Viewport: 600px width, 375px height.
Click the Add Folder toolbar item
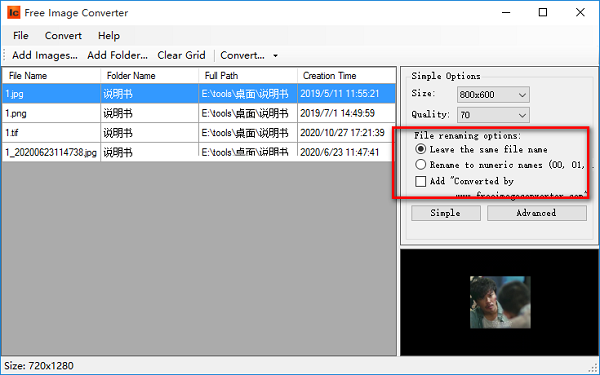117,55
